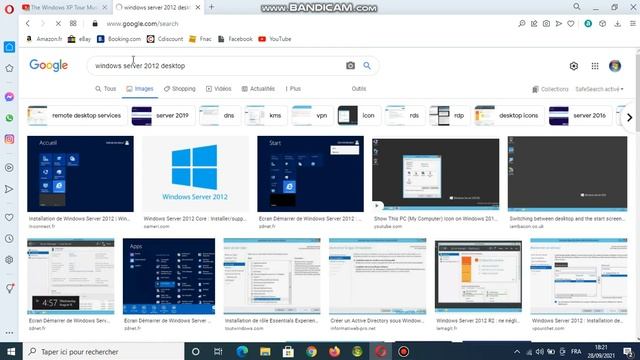Show hidden tray icons chevron
This screenshot has width=640, height=360.
pos(517,351)
